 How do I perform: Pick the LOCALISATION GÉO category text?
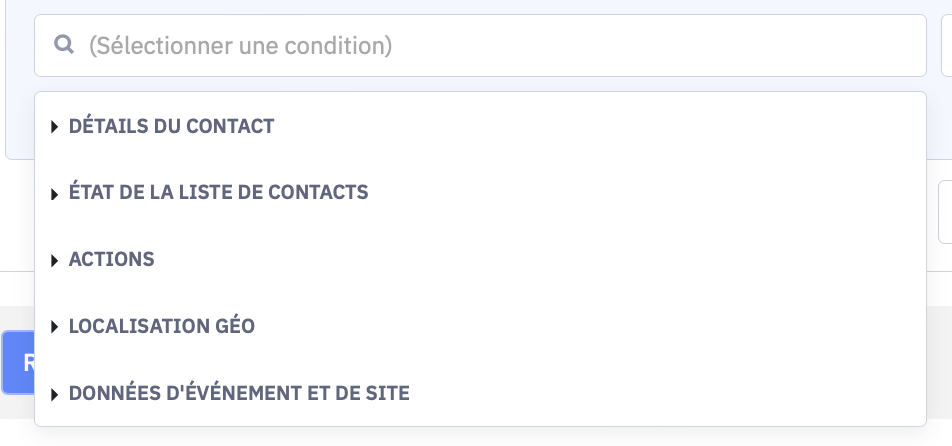(162, 326)
